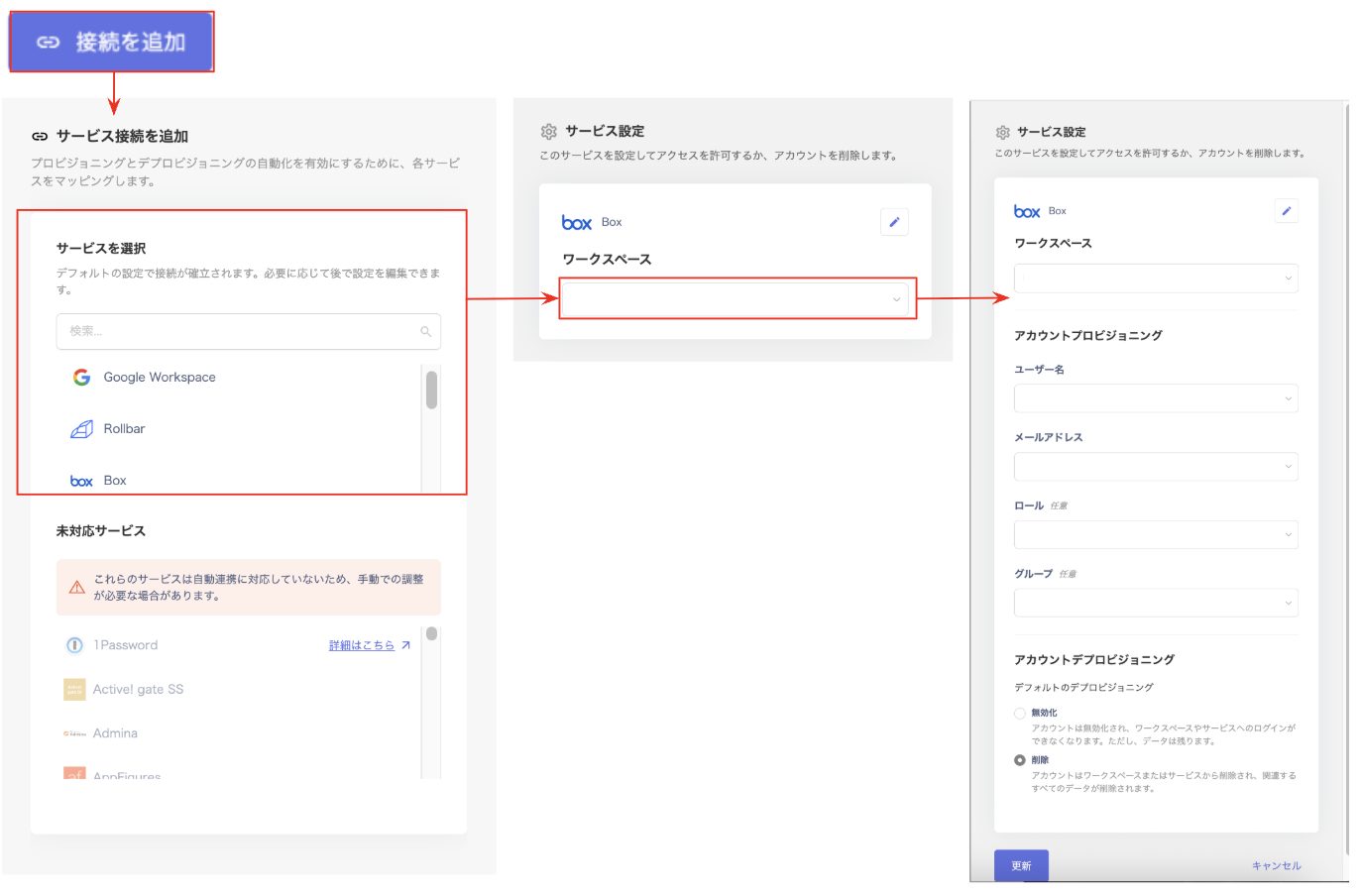This screenshot has height=896, width=1360.
Task: Open the グループ dropdown
Action: click(x=1156, y=603)
